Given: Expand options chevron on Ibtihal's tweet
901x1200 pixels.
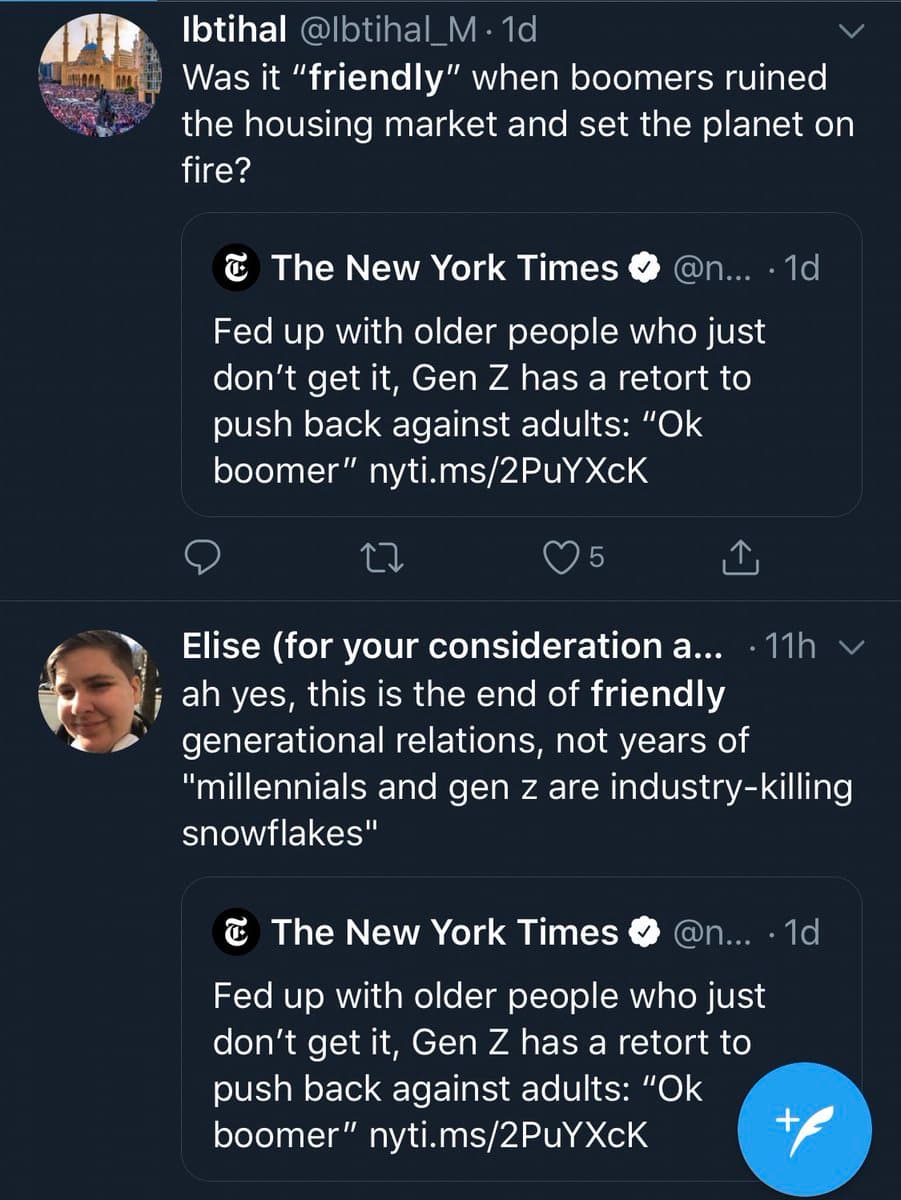Looking at the screenshot, I should 850,32.
